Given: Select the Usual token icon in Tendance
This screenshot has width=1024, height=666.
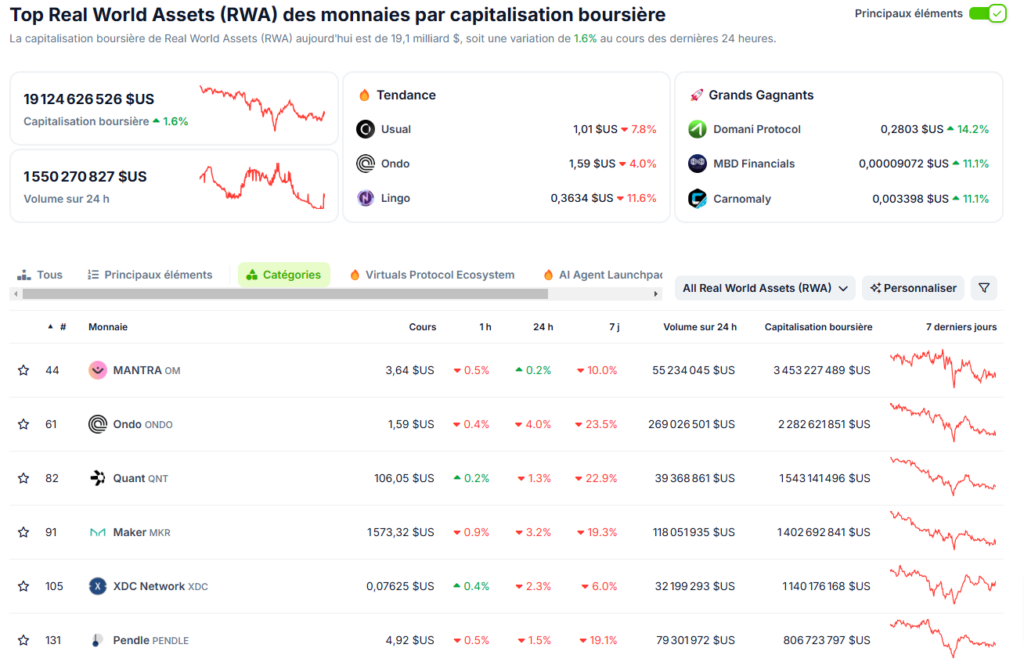Looking at the screenshot, I should (x=364, y=129).
